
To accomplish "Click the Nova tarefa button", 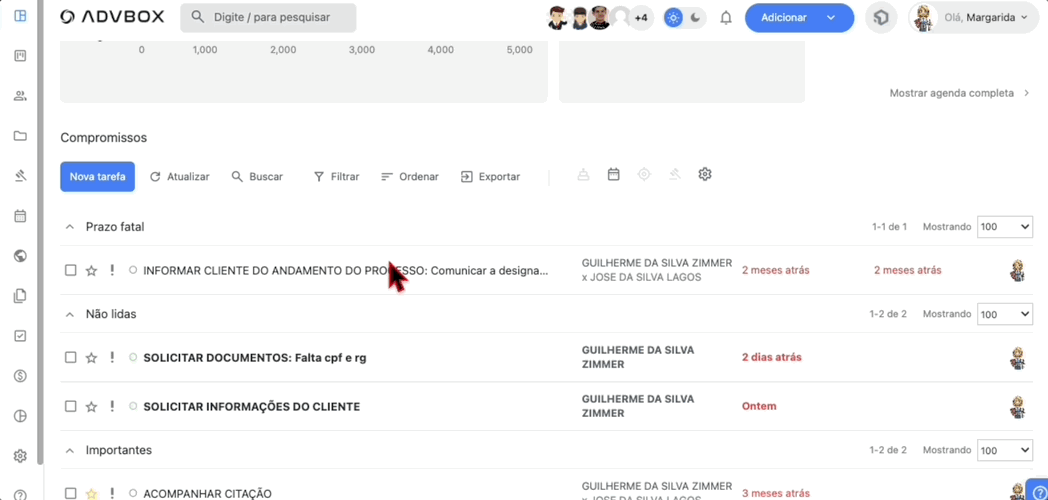I will 97,177.
